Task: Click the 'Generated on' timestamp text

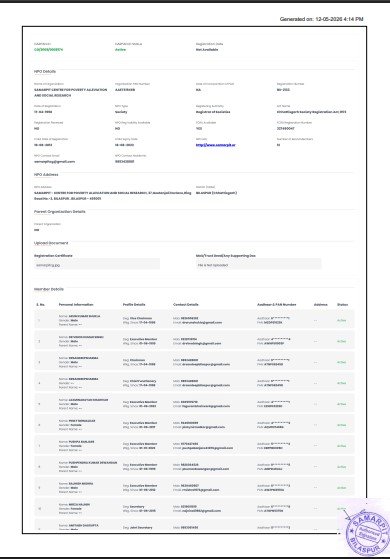Action: [322, 19]
